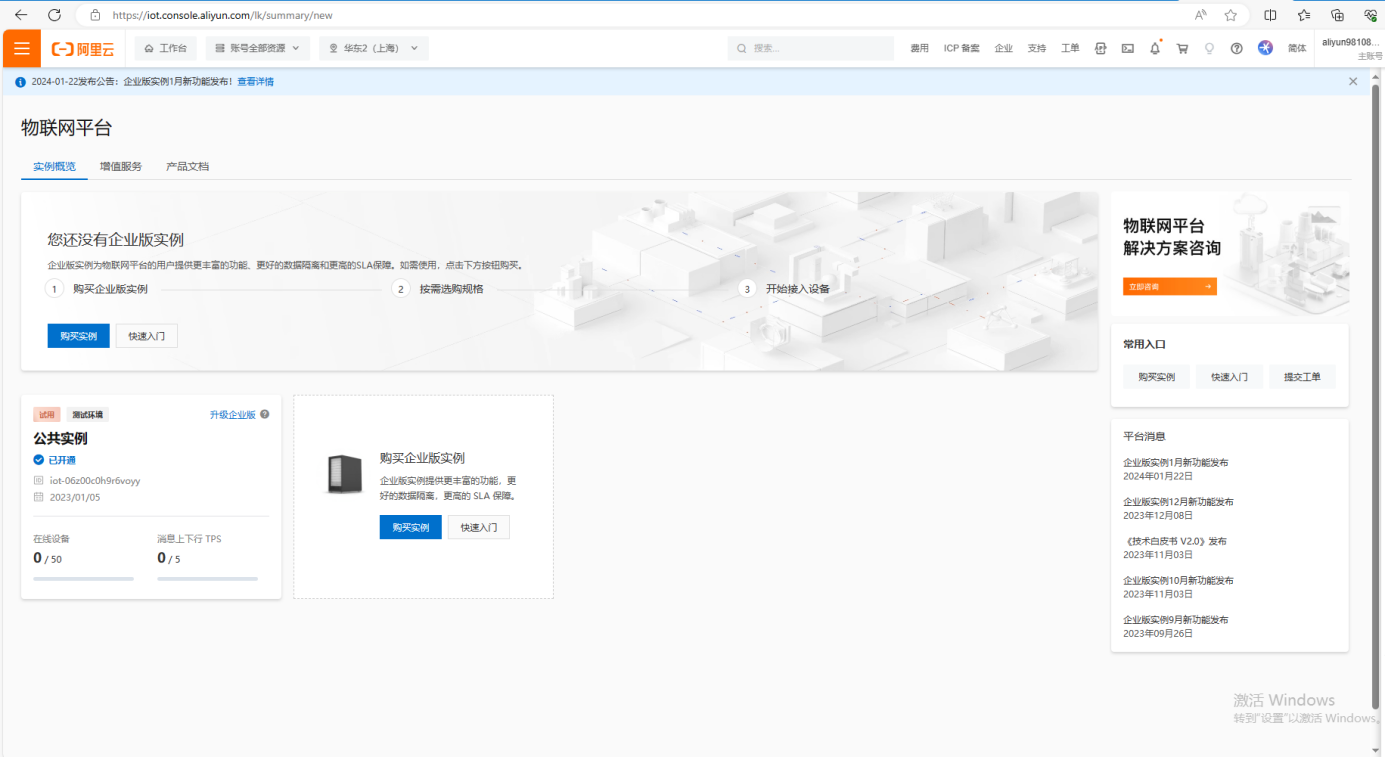
Task: Click the help icon beside 升级企业版
Action: [x=265, y=414]
